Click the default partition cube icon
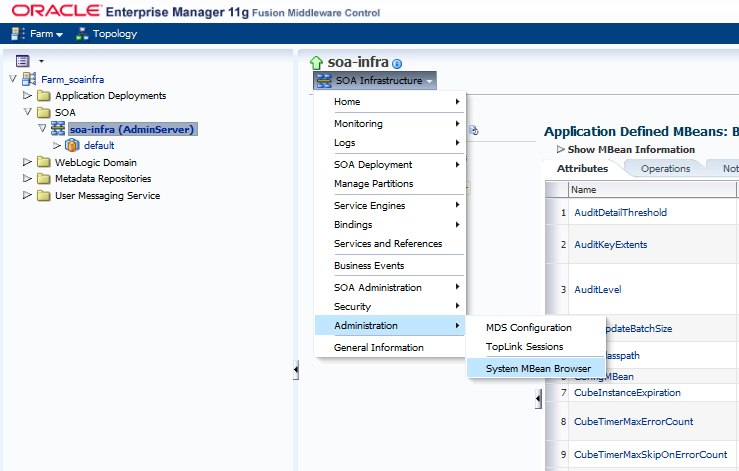The height and width of the screenshot is (471, 739). [72, 145]
